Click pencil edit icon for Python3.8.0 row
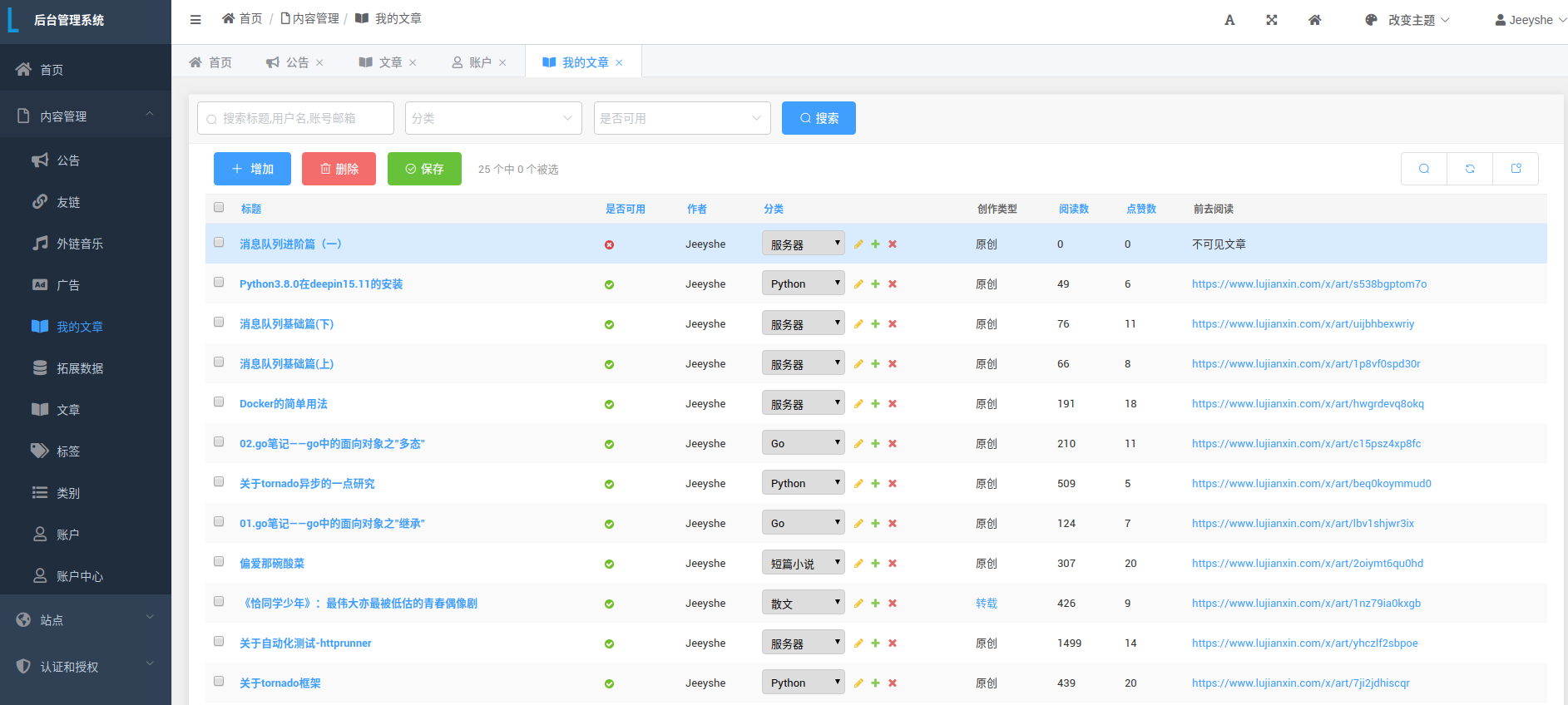Viewport: 1568px width, 705px height. point(858,284)
